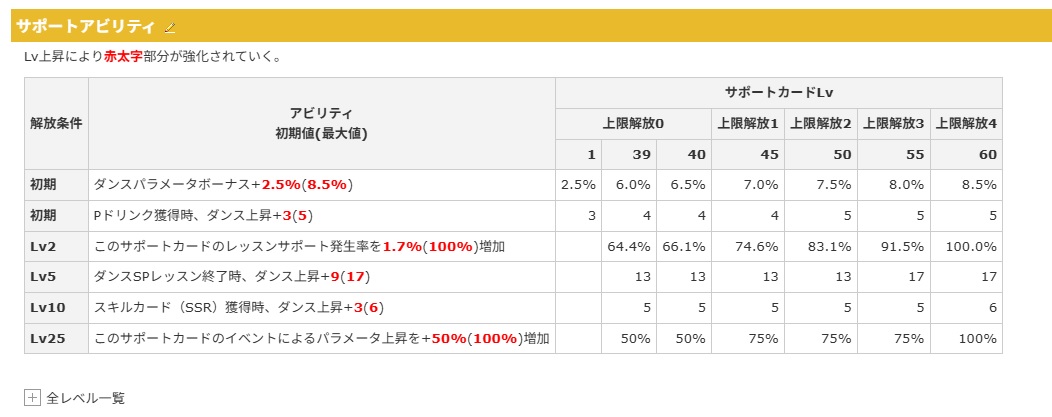This screenshot has width=1052, height=417.
Task: Click the 解放条件 column header
Action: tap(56, 124)
